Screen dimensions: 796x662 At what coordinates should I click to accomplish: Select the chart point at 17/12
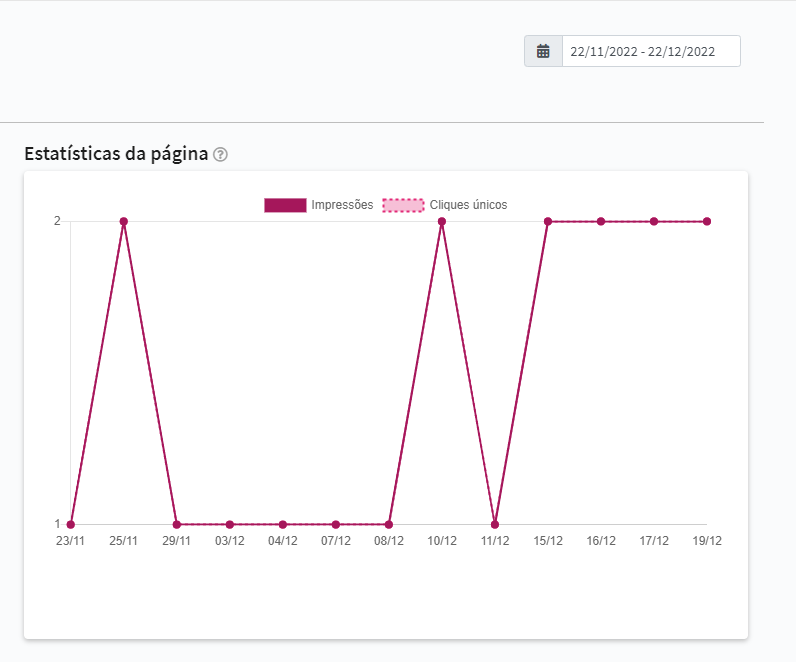(654, 221)
